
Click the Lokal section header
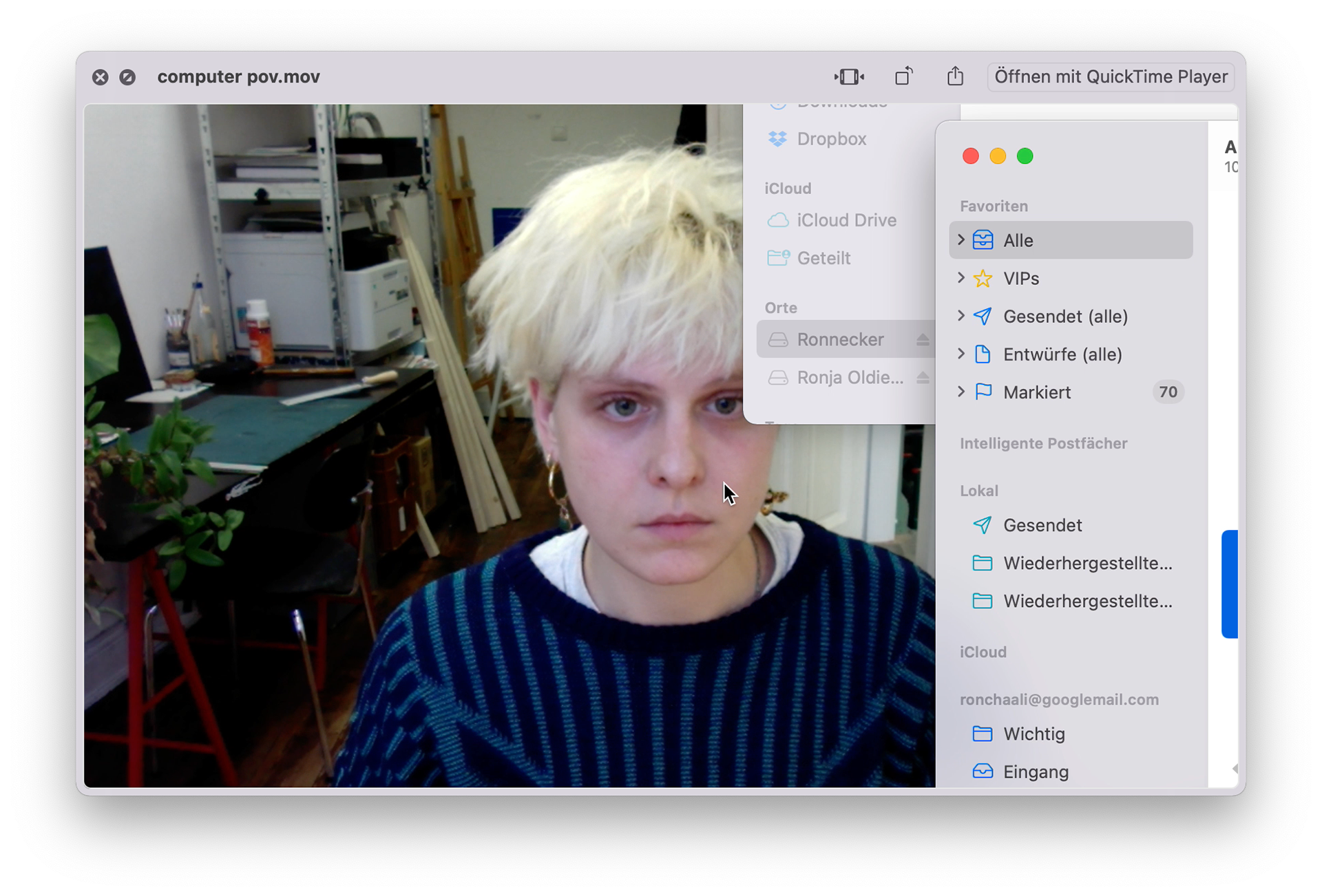point(979,491)
